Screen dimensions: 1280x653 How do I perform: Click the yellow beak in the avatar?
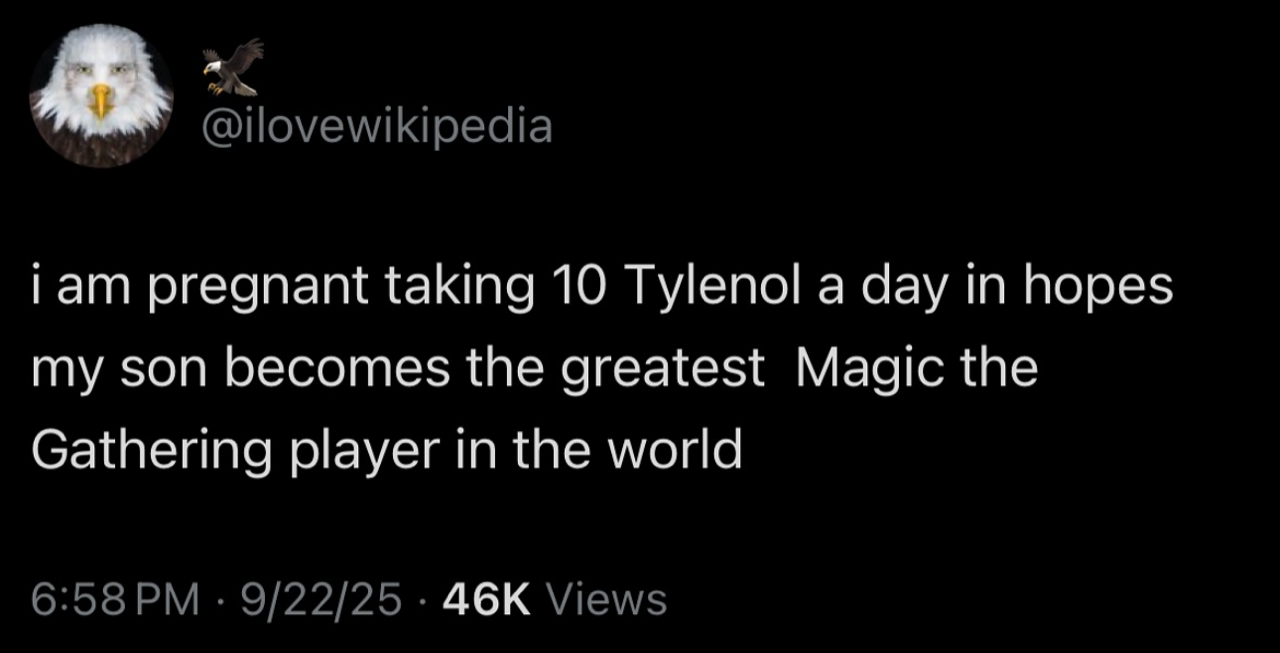(x=101, y=101)
